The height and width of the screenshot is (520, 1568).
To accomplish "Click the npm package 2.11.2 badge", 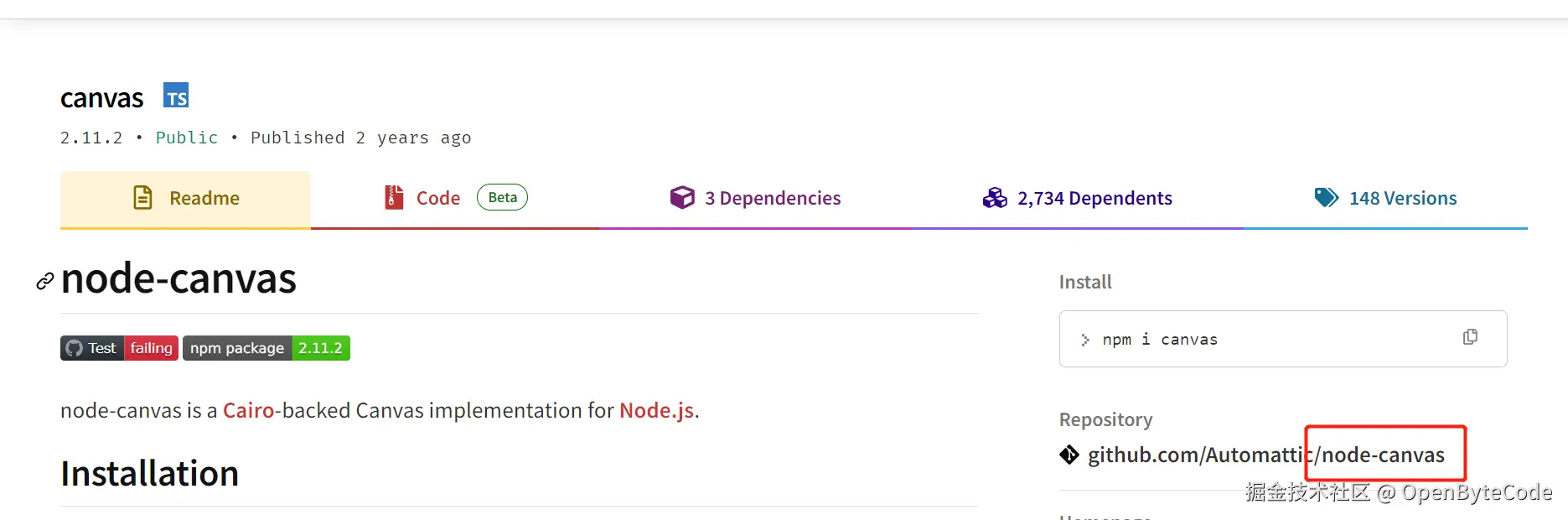I will (267, 348).
